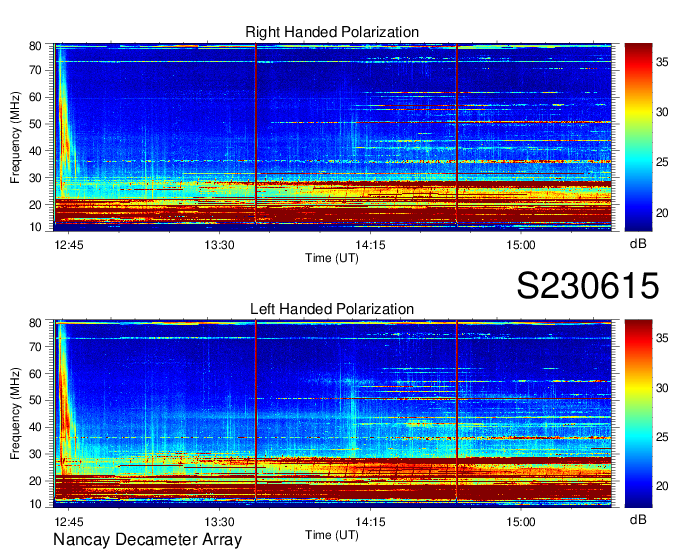This screenshot has width=680, height=552.
Task: Click the bottom plot's Frequency (MHz) axis label
Action: coord(15,414)
